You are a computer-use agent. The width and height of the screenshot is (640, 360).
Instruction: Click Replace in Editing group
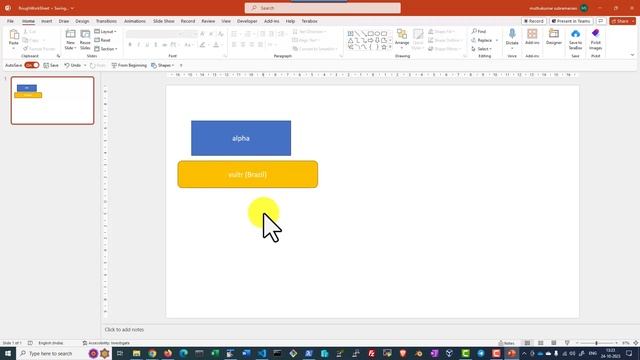tap(482, 40)
